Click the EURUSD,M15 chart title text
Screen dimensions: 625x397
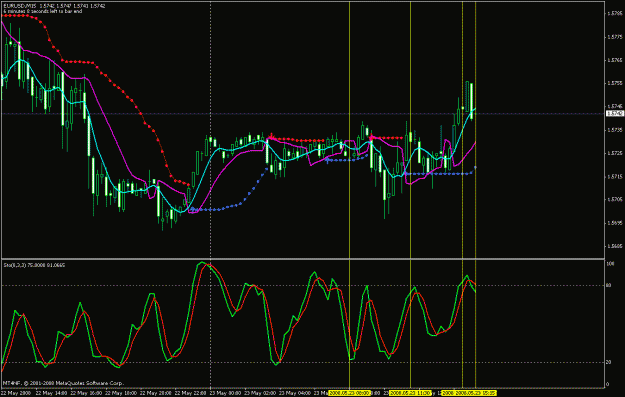20,6
